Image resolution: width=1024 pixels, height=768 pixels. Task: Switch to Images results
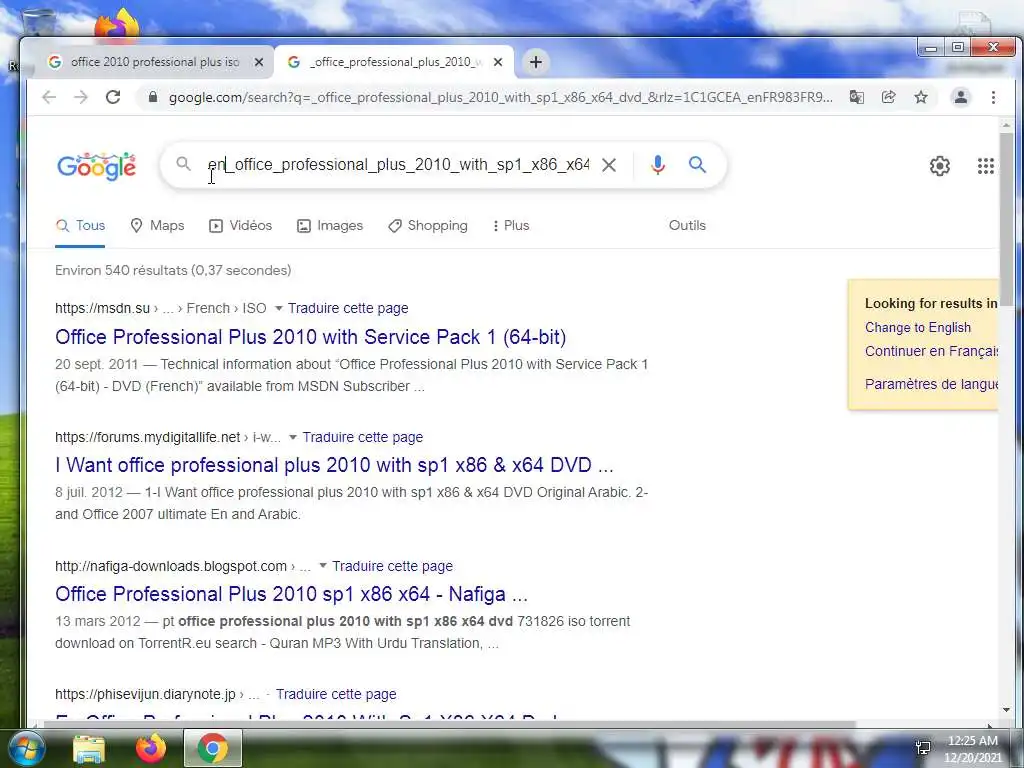(x=330, y=225)
